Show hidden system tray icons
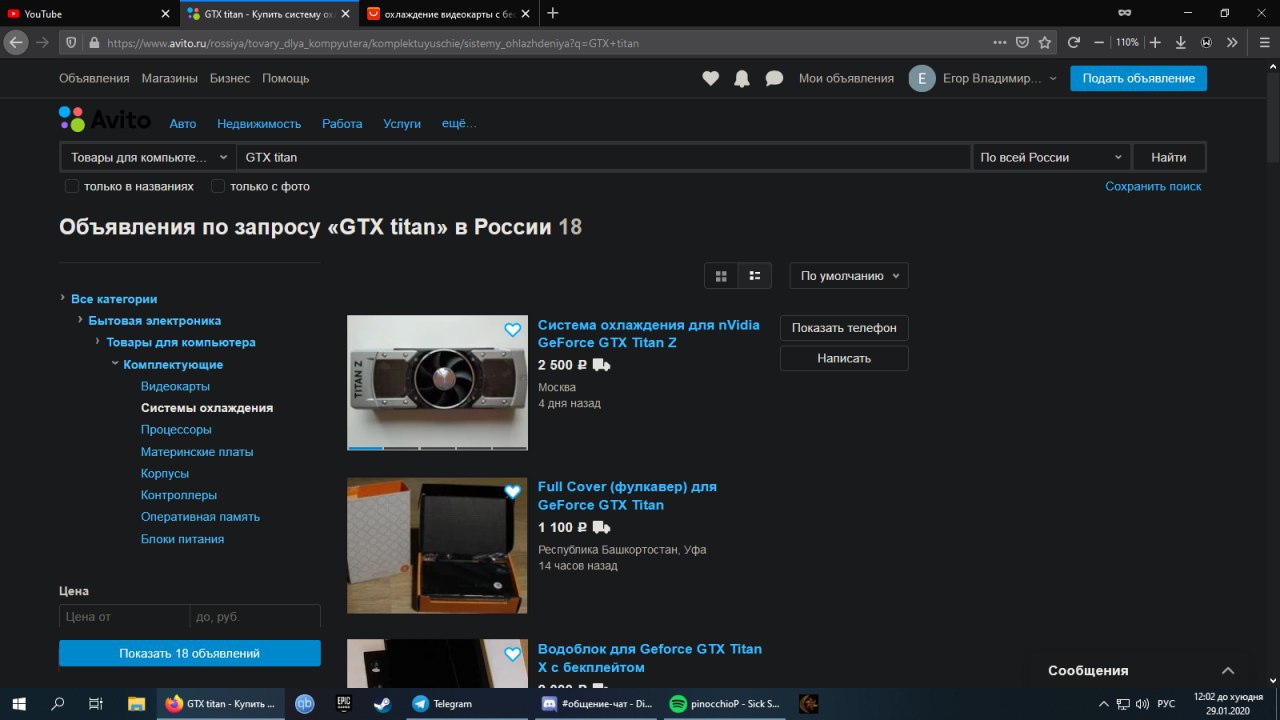This screenshot has width=1280, height=720. (x=1104, y=704)
